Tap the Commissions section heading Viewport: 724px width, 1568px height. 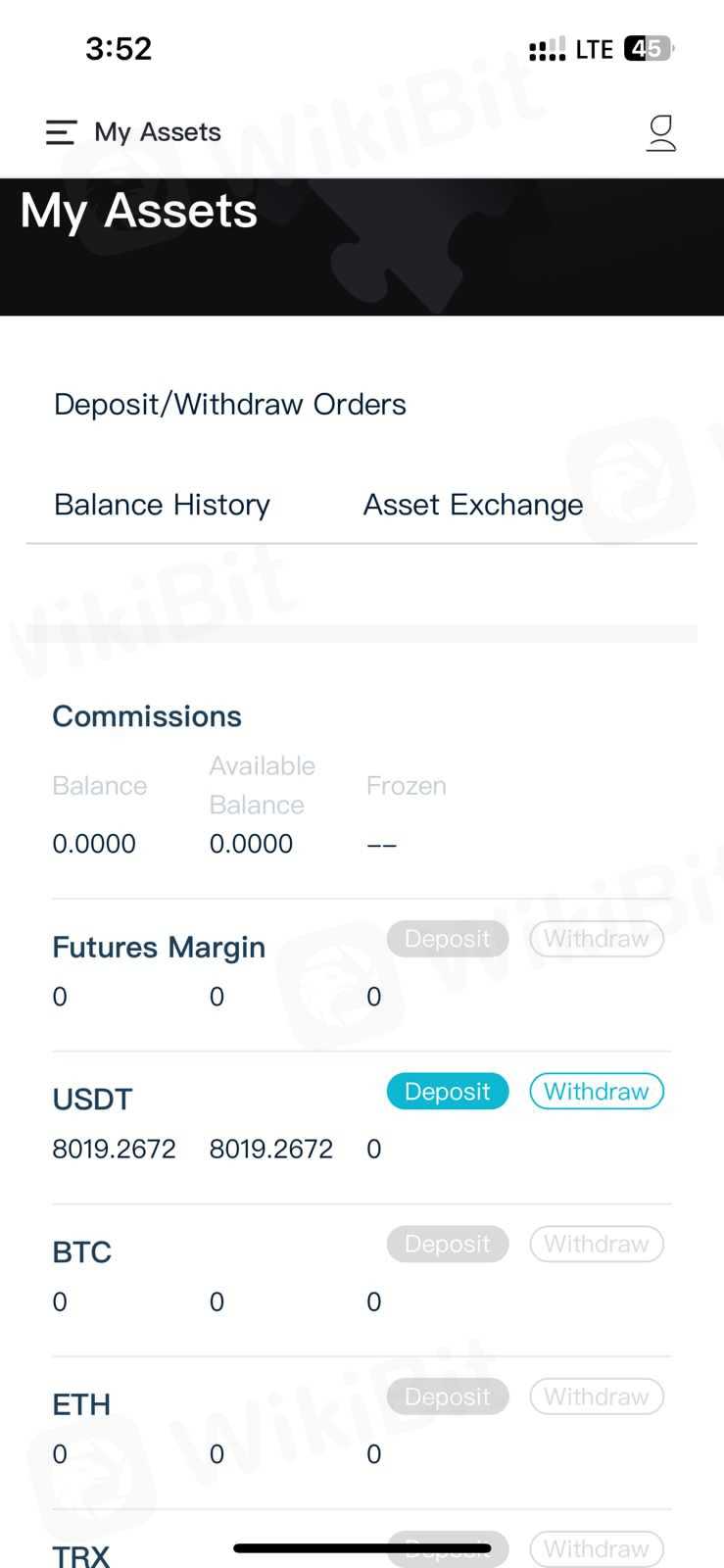point(147,716)
